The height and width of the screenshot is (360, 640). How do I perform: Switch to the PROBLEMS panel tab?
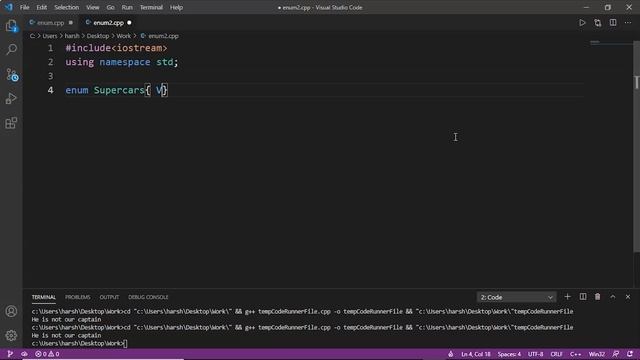pyautogui.click(x=78, y=297)
